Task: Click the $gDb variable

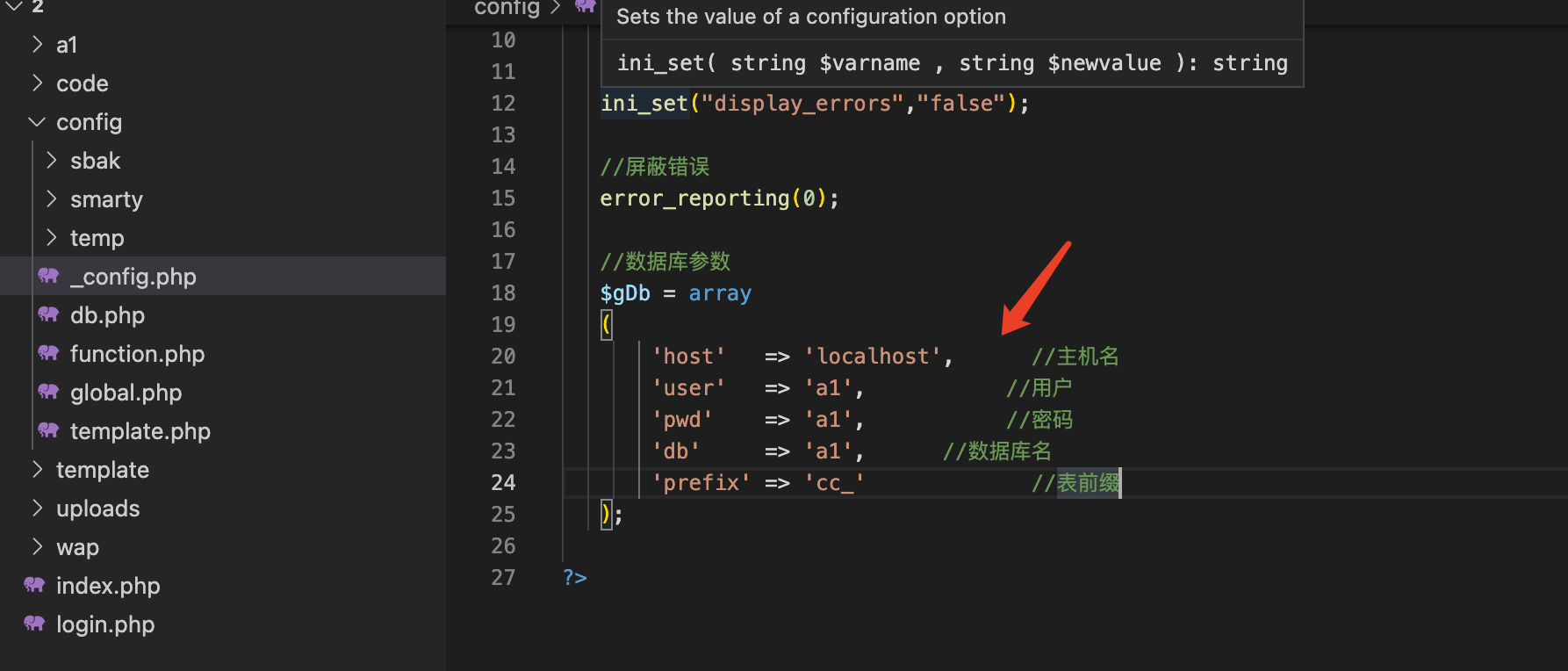Action: pyautogui.click(x=625, y=293)
